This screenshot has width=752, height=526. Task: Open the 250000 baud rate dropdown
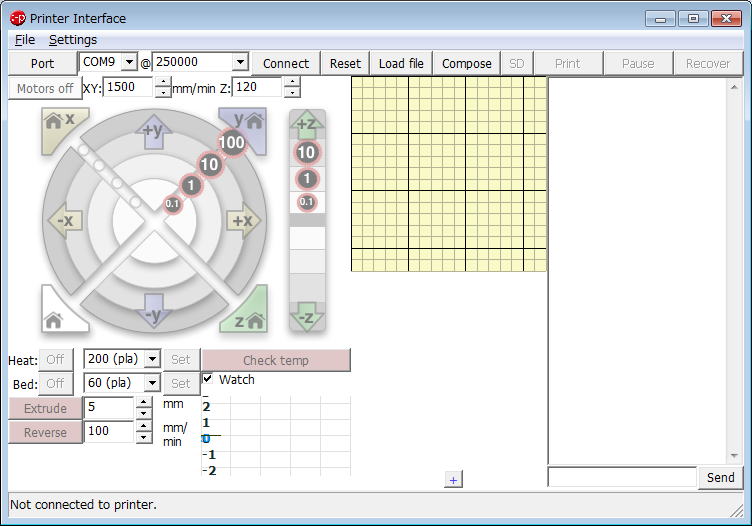tap(240, 62)
